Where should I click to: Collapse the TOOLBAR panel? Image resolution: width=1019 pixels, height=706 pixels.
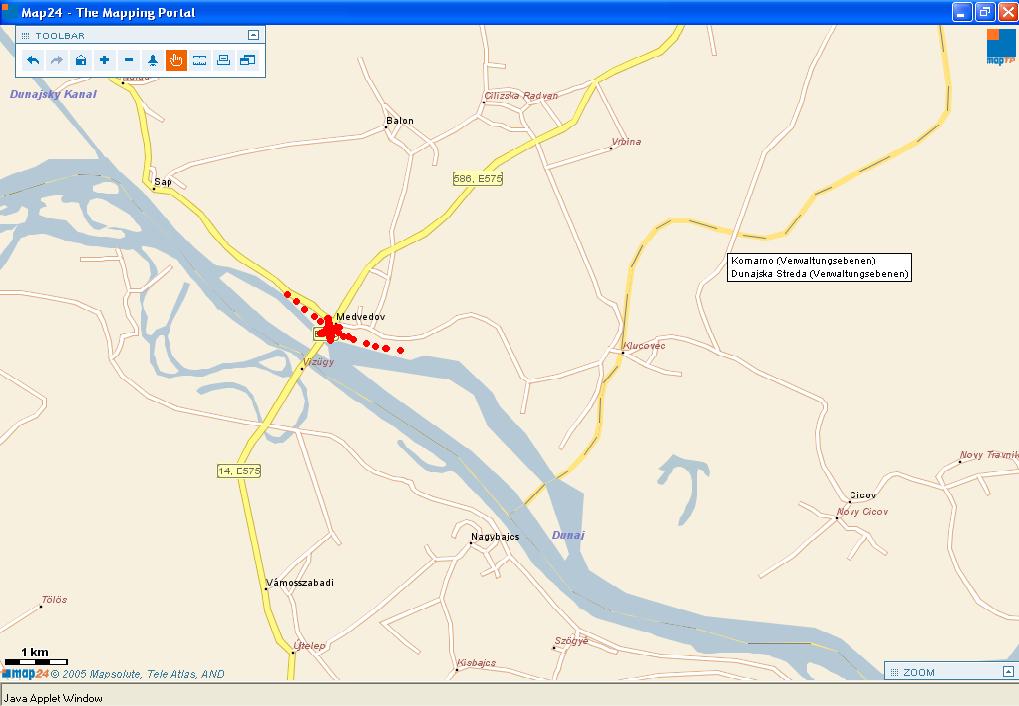point(253,35)
